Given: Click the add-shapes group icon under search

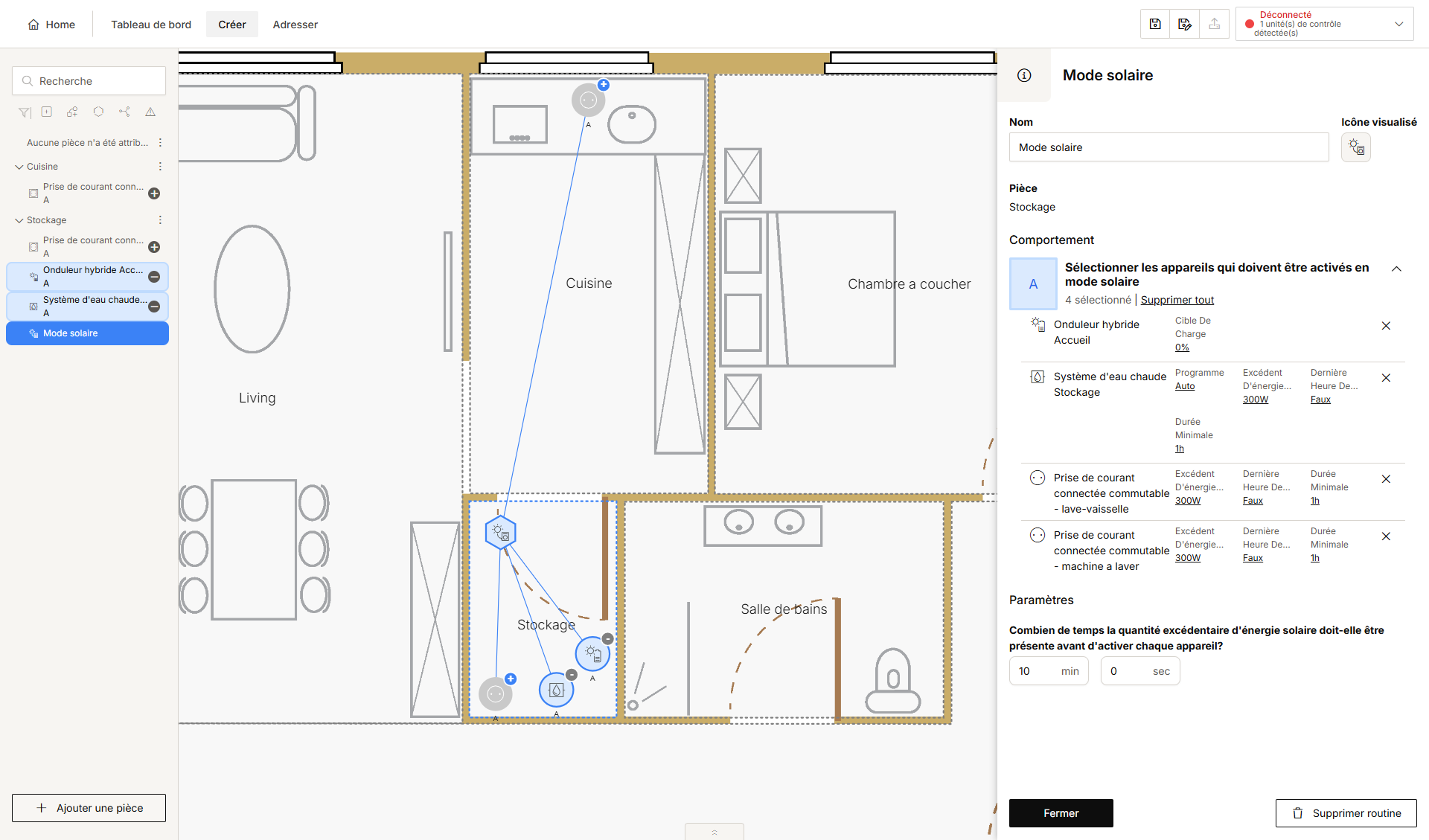Looking at the screenshot, I should (72, 112).
